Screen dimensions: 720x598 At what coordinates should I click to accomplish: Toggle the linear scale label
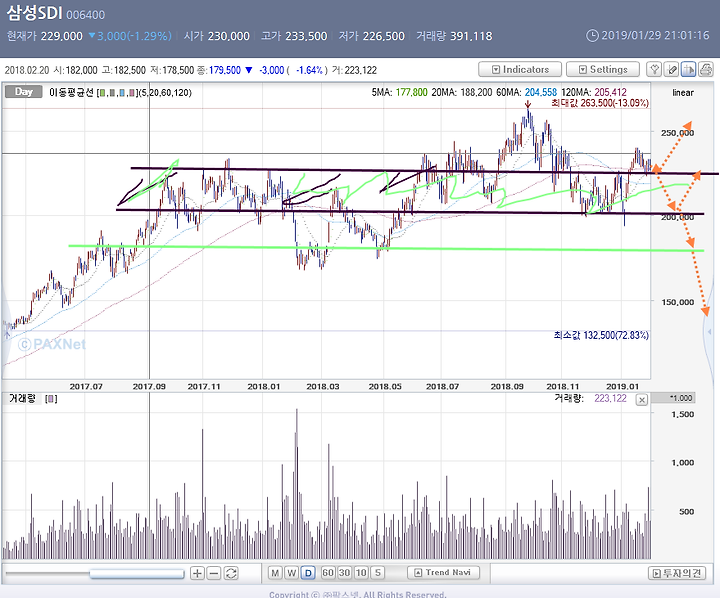tap(683, 92)
